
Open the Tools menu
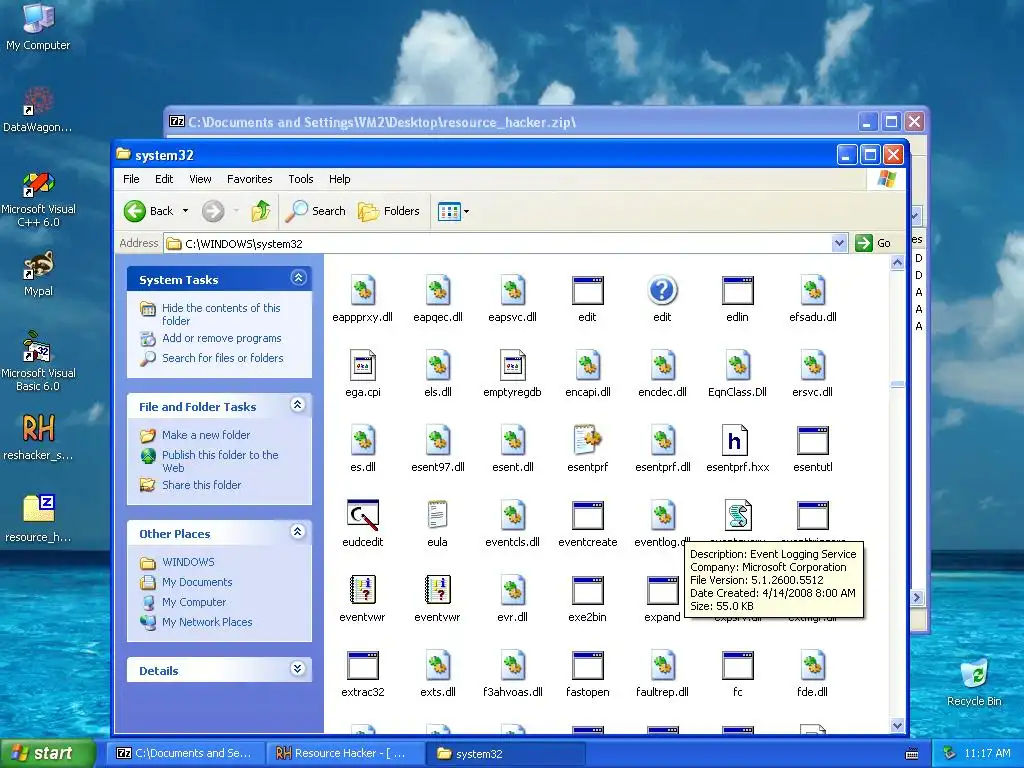[301, 179]
